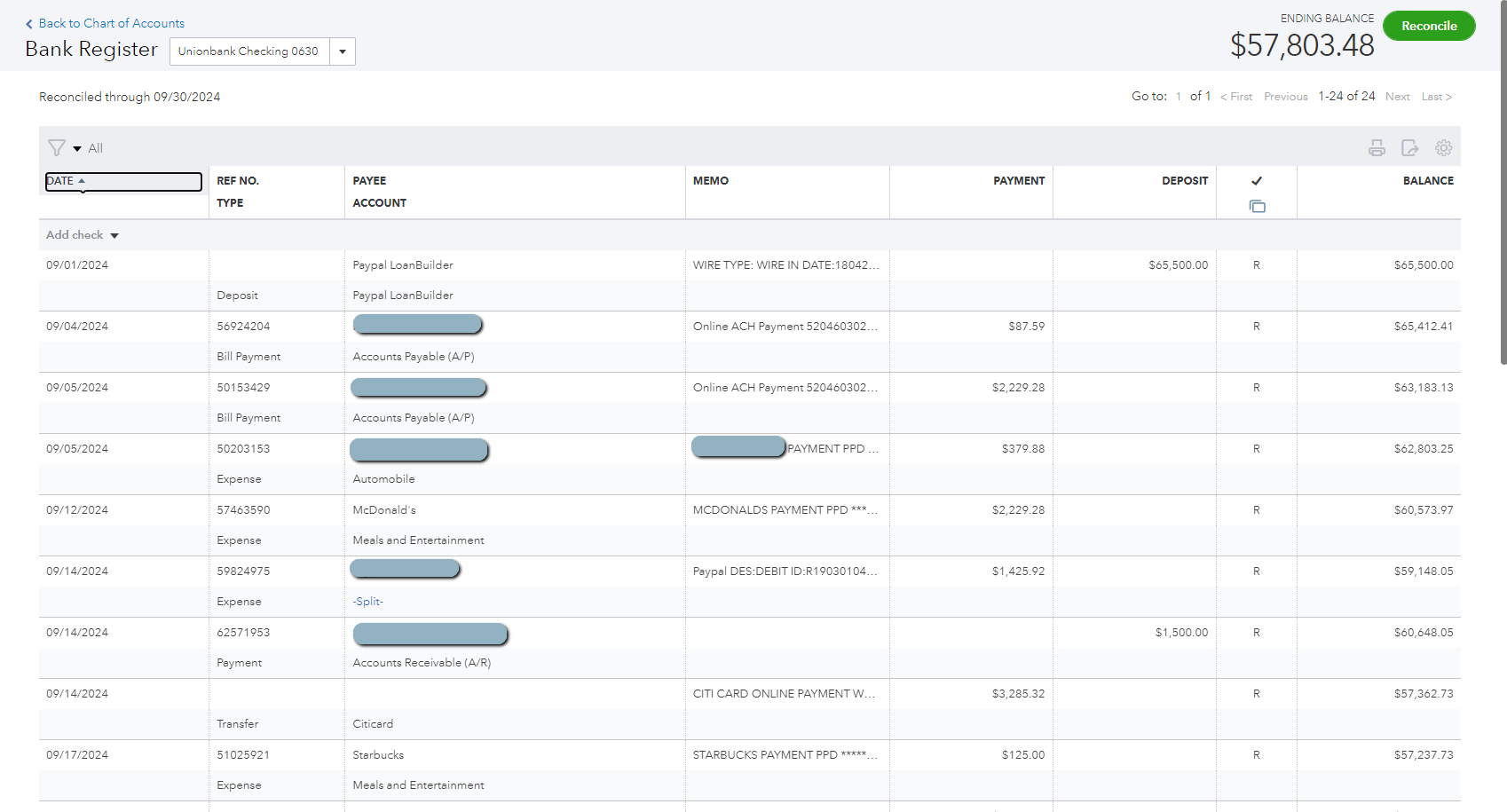The height and width of the screenshot is (812, 1507).
Task: Click the filter funnel icon
Action: click(57, 148)
